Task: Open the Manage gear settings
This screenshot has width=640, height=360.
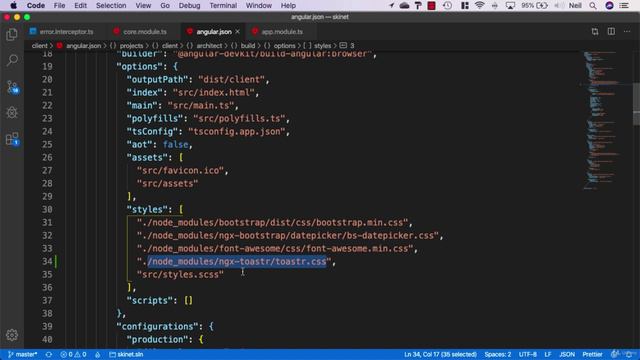Action: click(12, 335)
